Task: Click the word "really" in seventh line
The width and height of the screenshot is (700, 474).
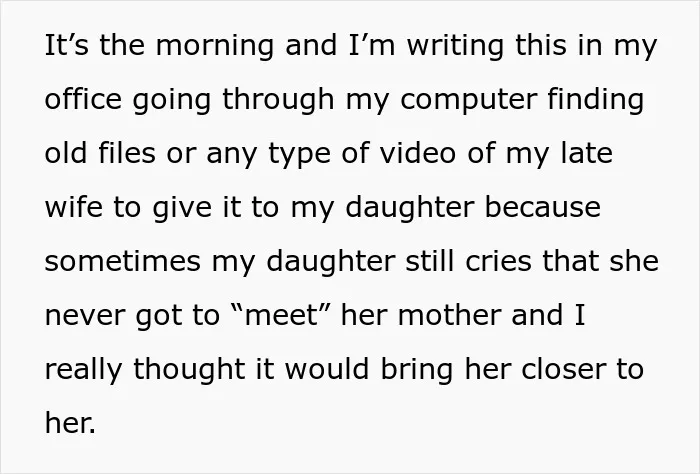Action: coord(83,370)
